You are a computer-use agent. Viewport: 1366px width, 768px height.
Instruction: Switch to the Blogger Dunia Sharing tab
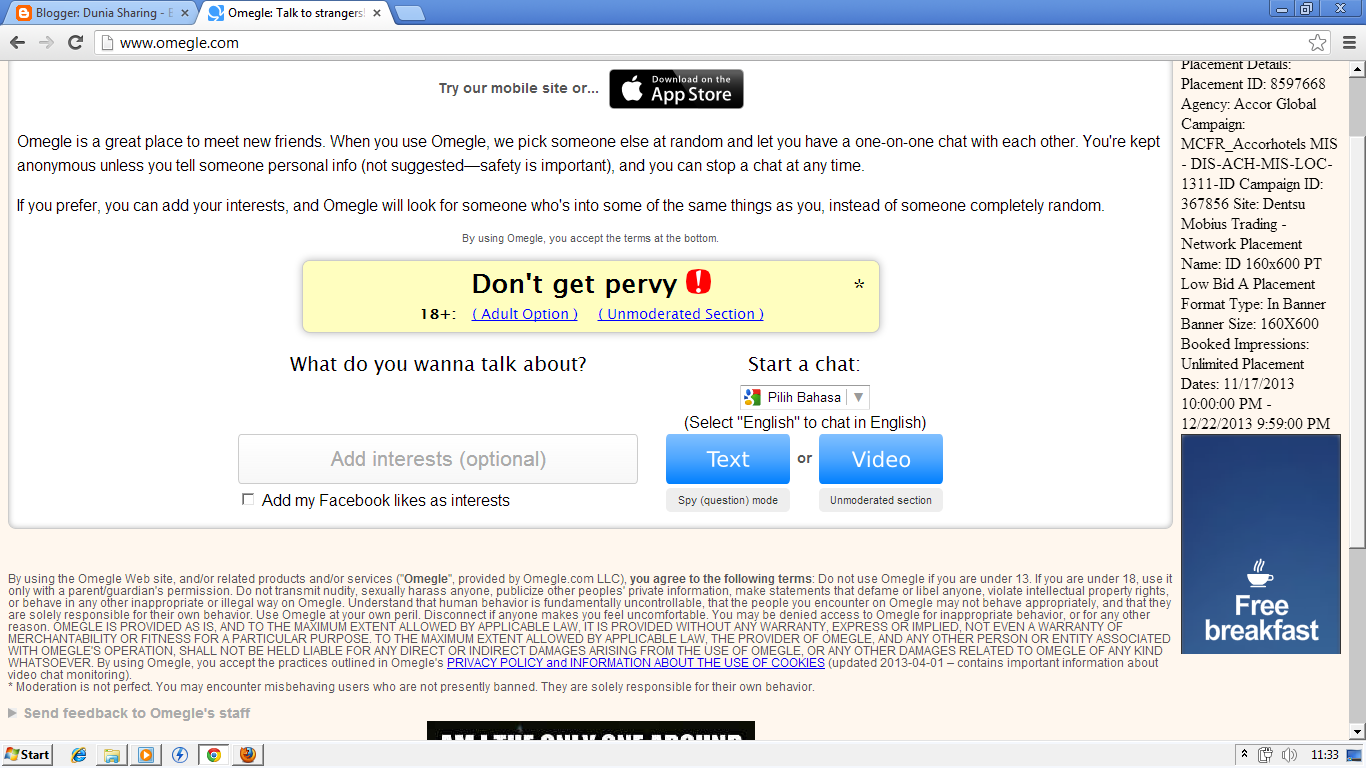pyautogui.click(x=96, y=13)
